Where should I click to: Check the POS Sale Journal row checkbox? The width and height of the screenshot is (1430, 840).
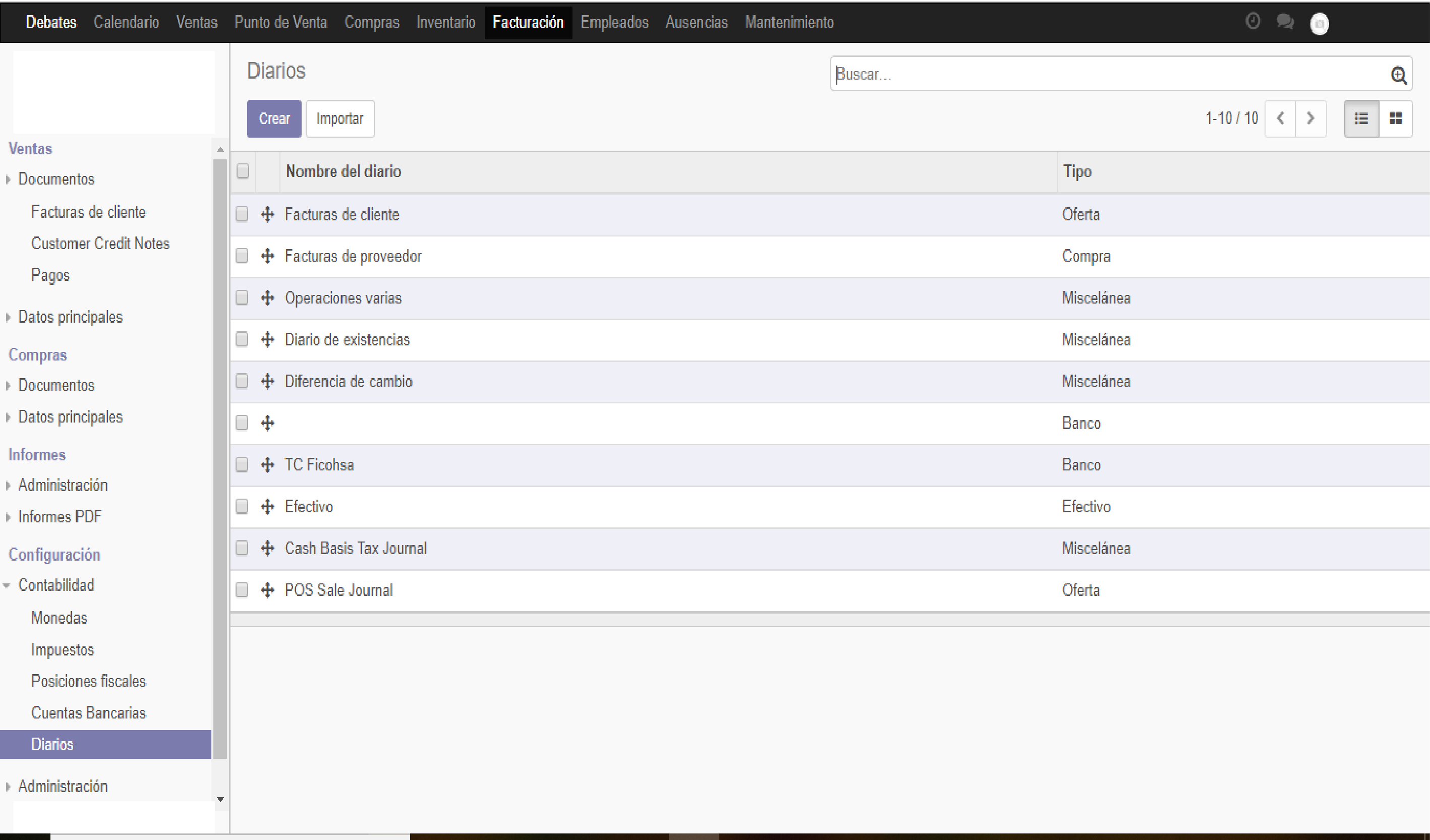(242, 589)
